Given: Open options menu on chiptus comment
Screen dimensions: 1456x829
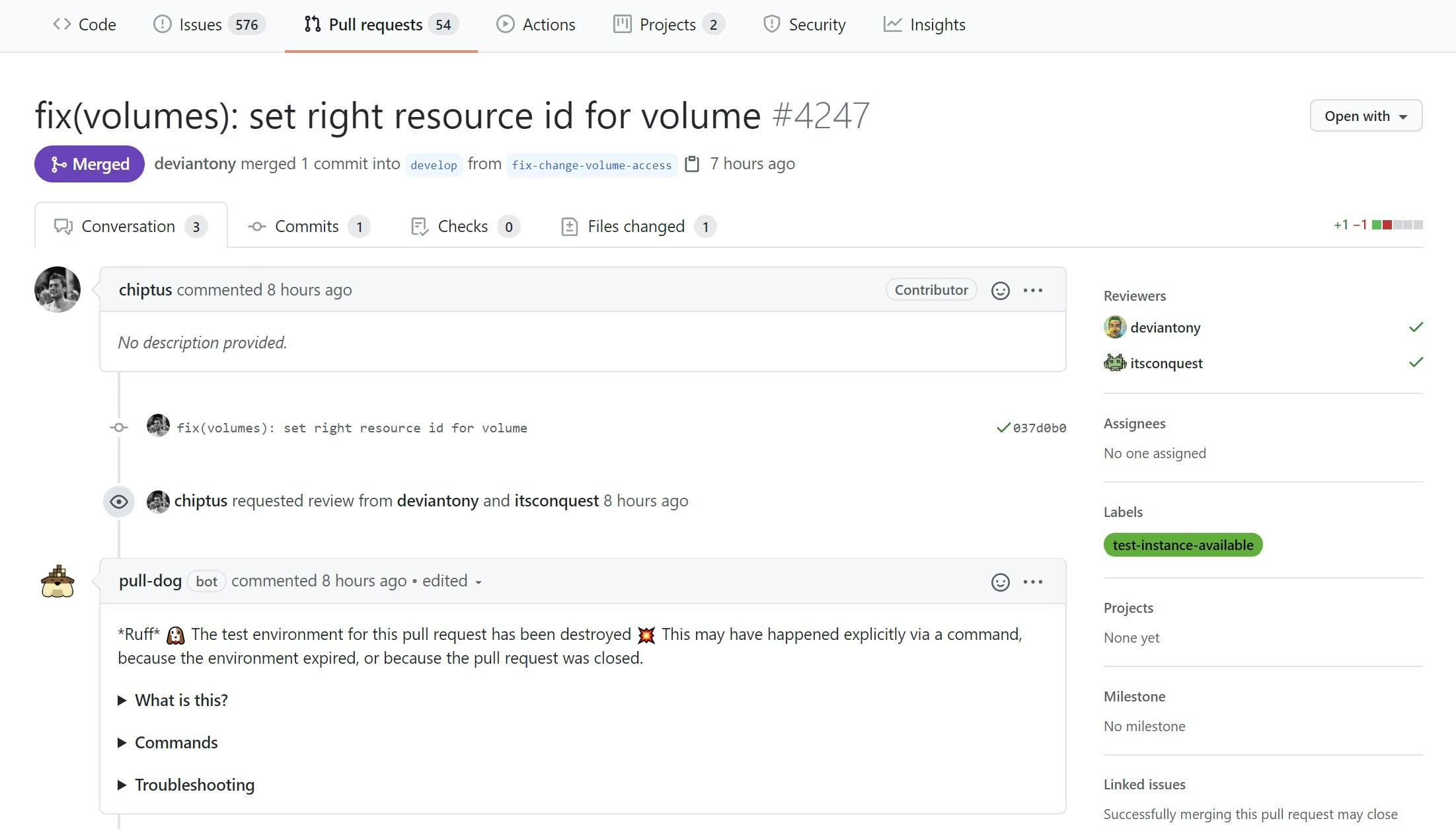Looking at the screenshot, I should (1032, 290).
